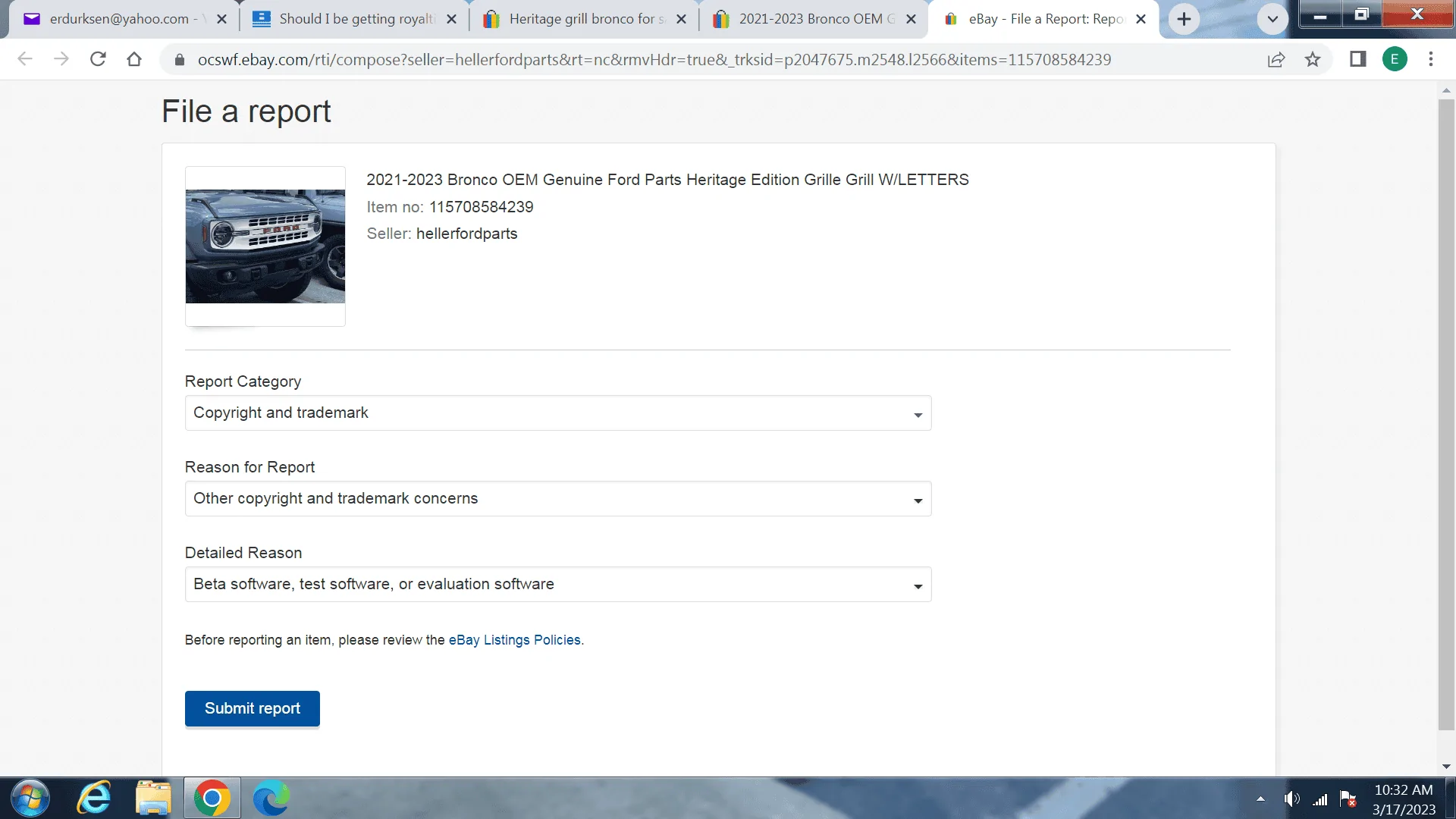Close the Heritage grill bronco tab
Screen dimensions: 1456x819
pos(681,19)
